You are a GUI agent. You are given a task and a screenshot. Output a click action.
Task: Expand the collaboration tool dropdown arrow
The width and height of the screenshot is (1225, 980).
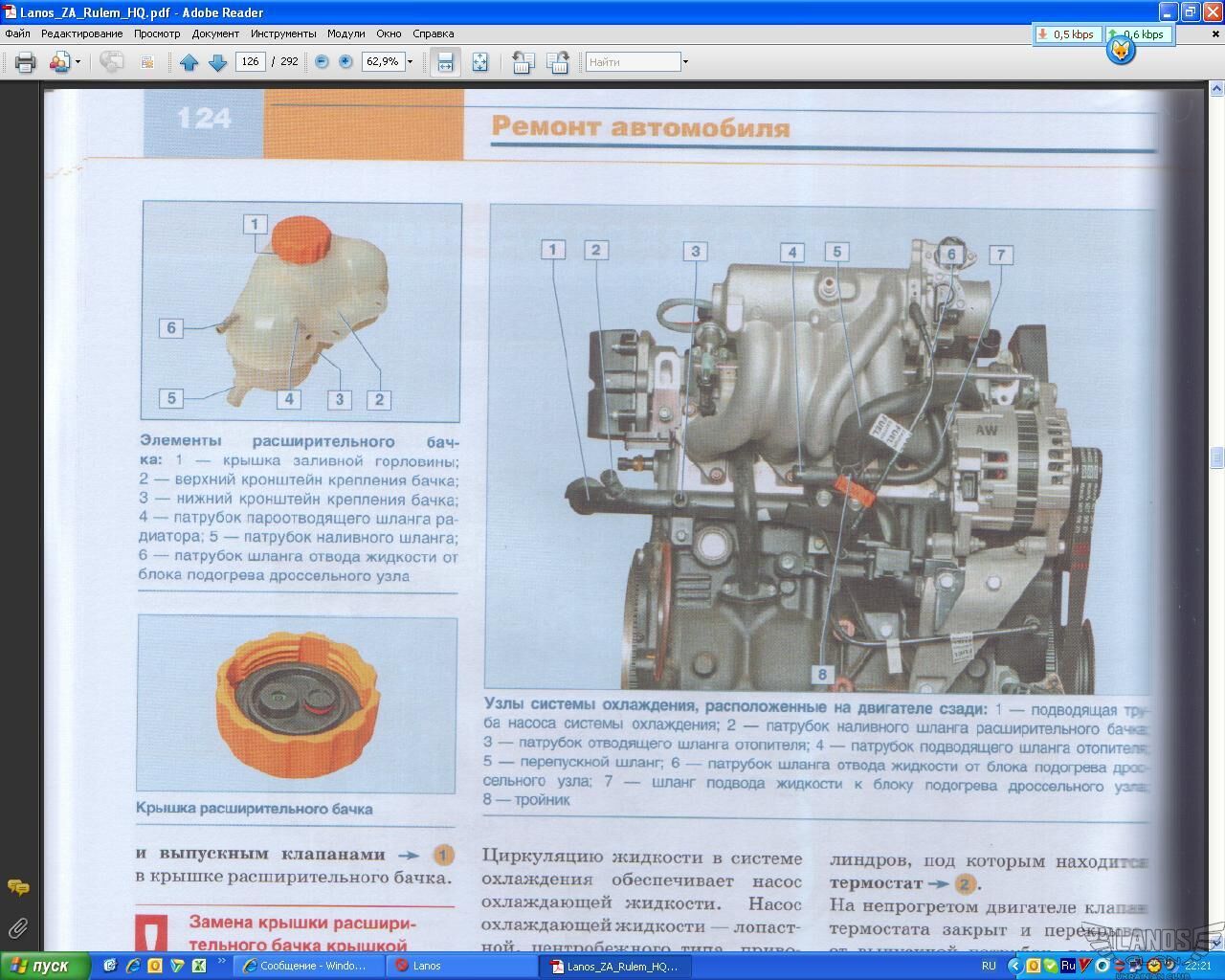click(x=78, y=62)
